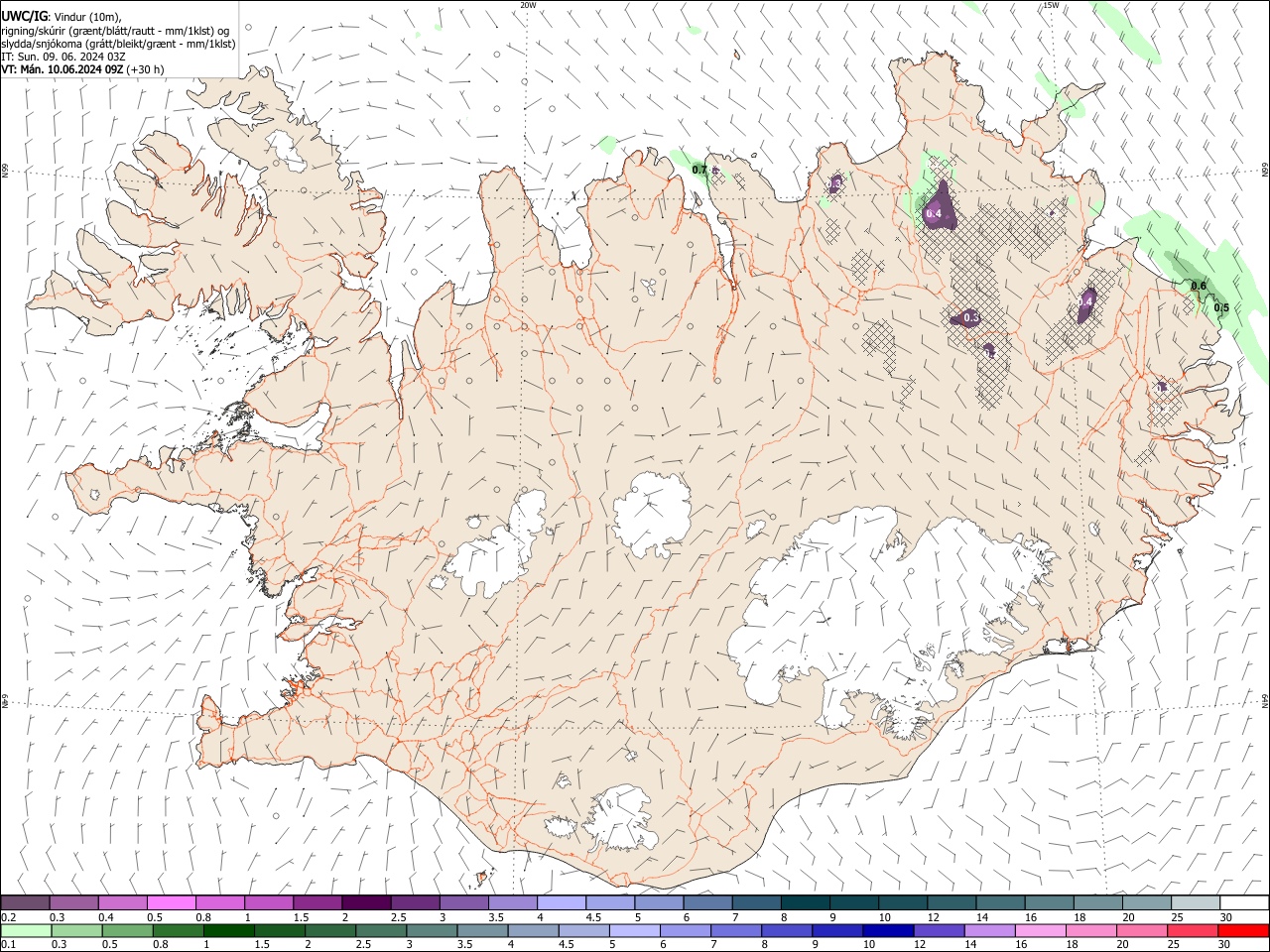Click the '20W' longitude label

tap(529, 5)
